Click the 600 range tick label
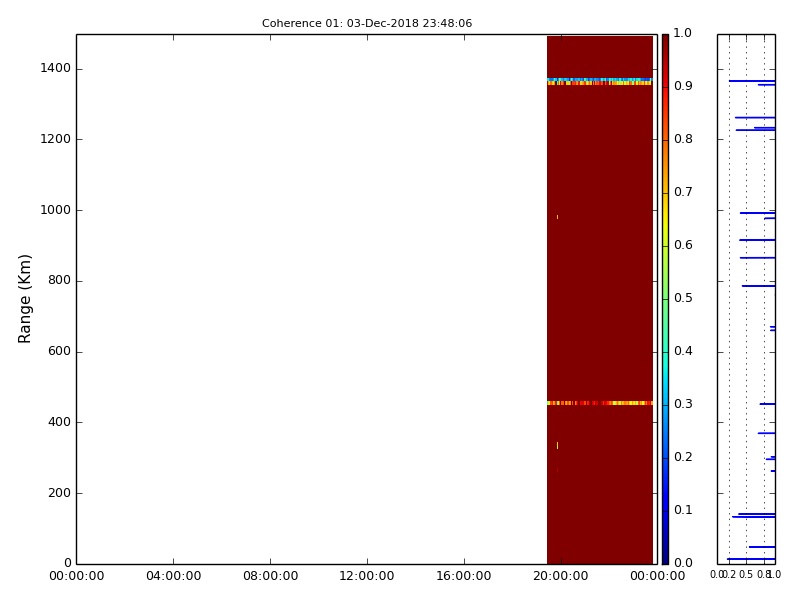Screen dimensions: 800x600 (x=59, y=352)
